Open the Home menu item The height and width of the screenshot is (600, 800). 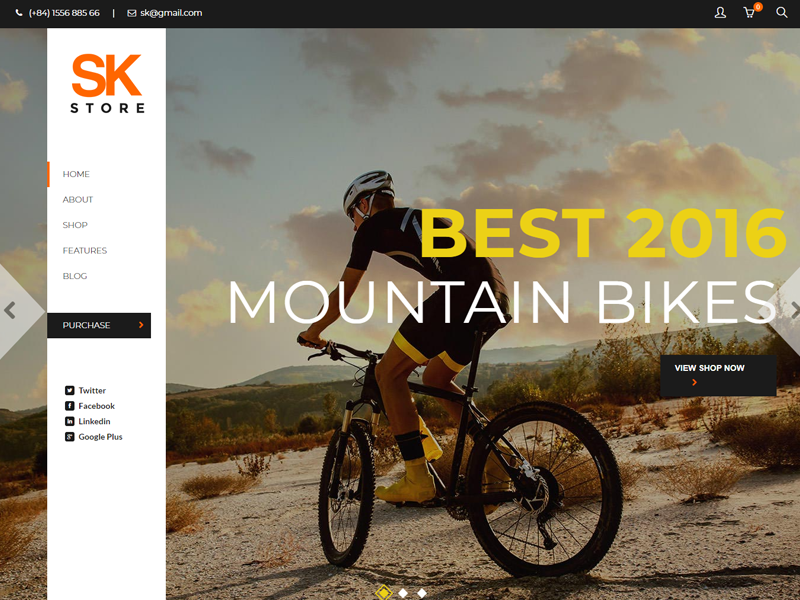point(76,174)
